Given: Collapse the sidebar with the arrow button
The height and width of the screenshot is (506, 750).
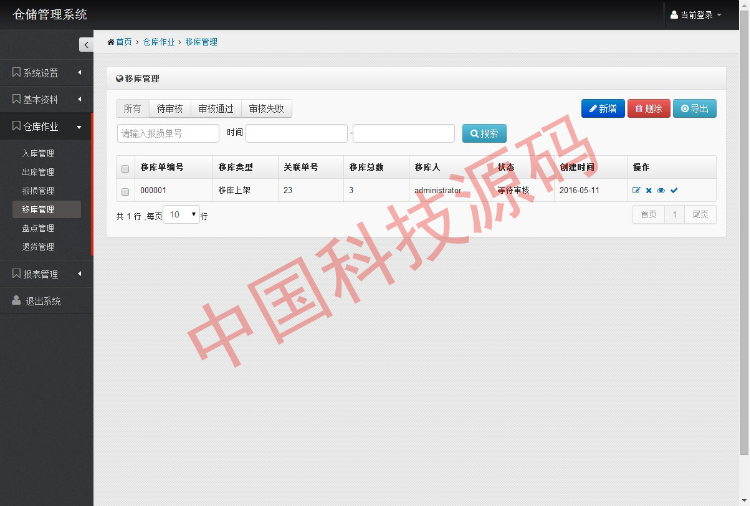Looking at the screenshot, I should tap(85, 44).
